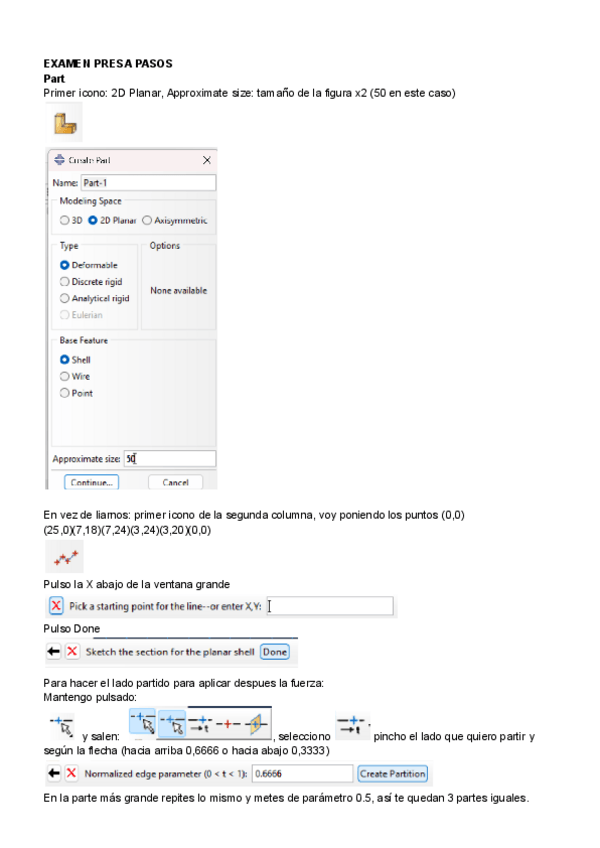
Task: Click red X beside 'Sketch the section' prompt
Action: [72, 651]
